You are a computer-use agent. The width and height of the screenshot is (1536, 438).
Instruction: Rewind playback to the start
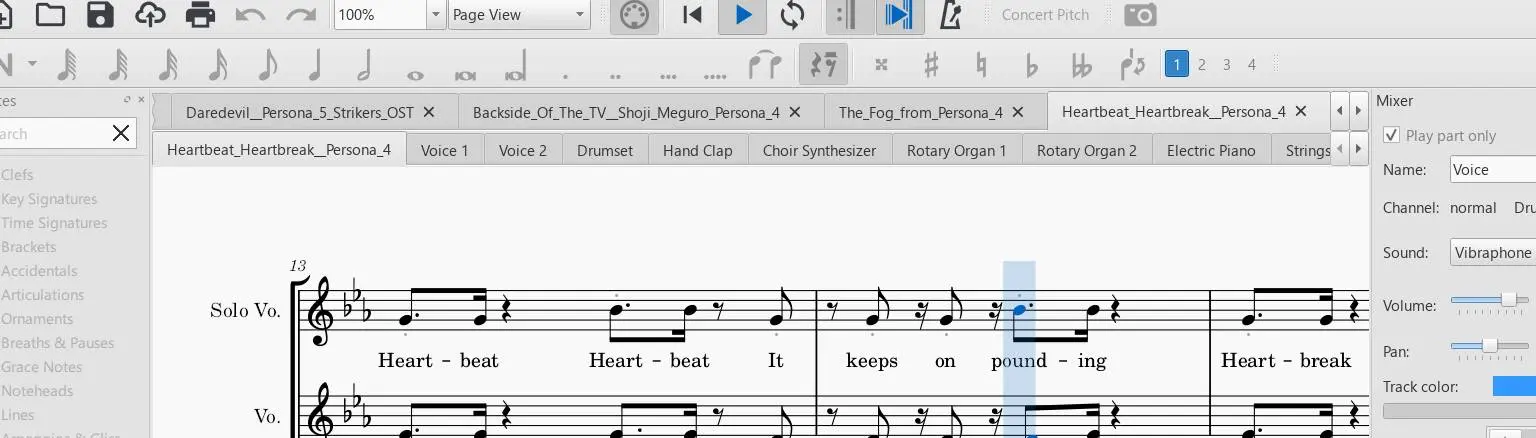[692, 14]
